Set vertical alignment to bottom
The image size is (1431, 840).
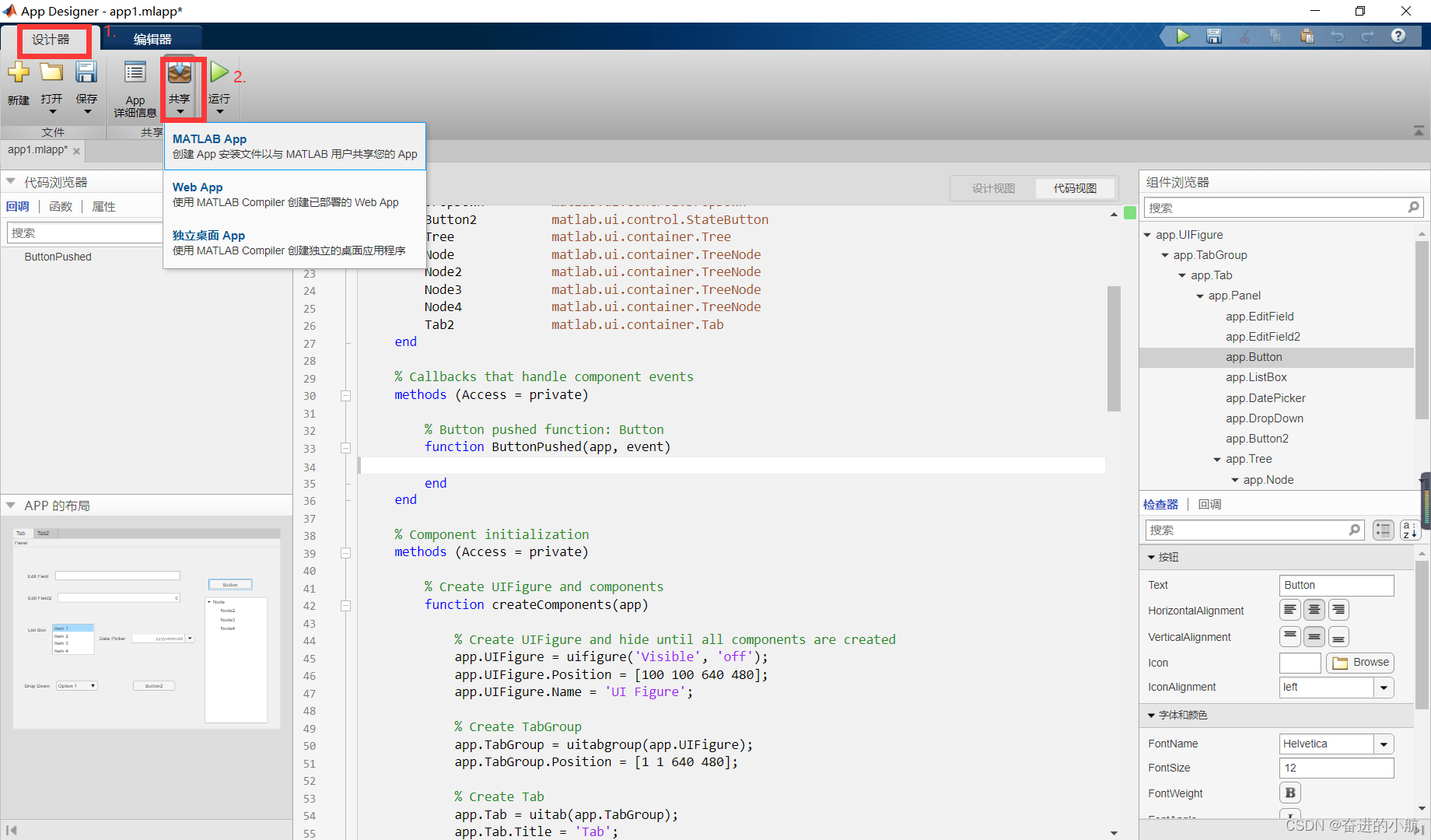point(1338,636)
